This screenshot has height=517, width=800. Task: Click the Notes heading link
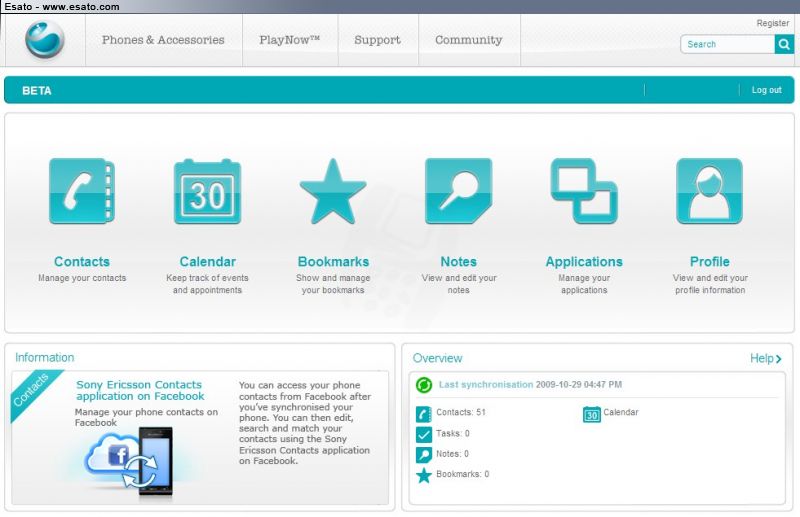coord(458,261)
